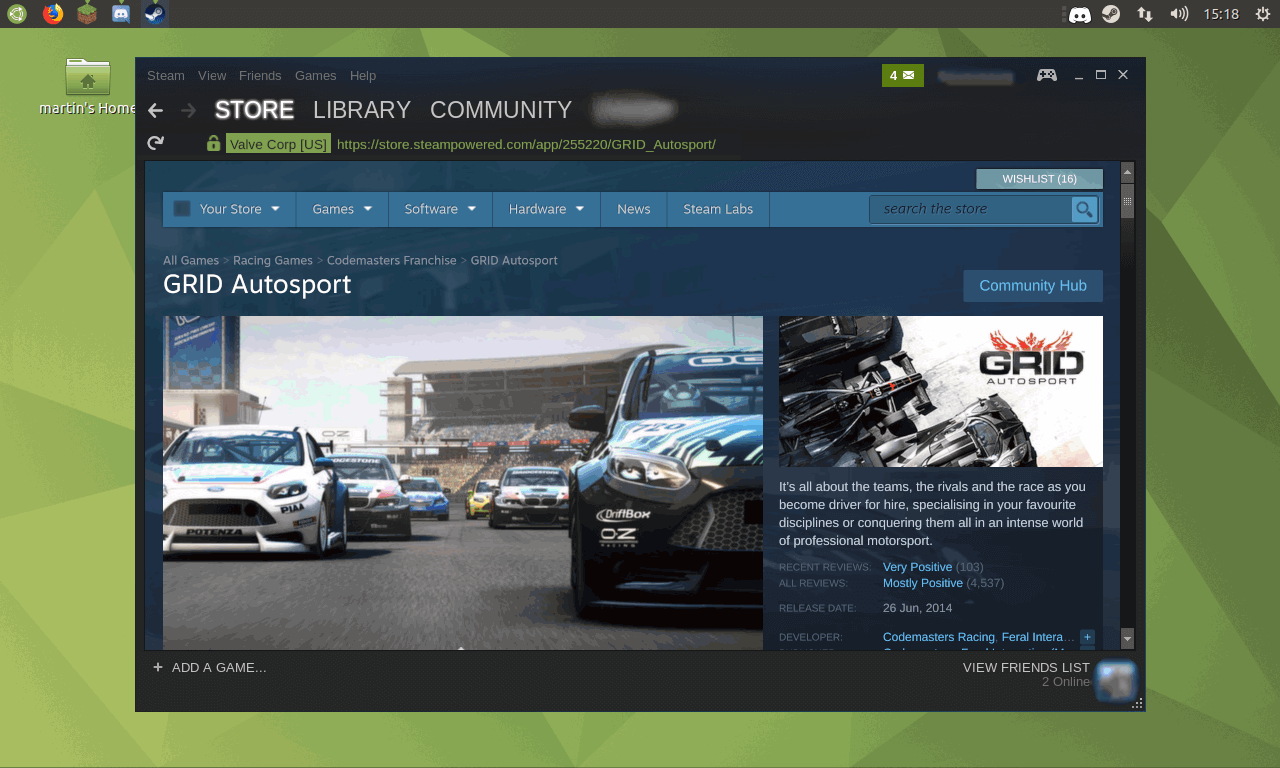Screen dimensions: 1280x768
Task: Open the sound volume indicator
Action: 1179,14
